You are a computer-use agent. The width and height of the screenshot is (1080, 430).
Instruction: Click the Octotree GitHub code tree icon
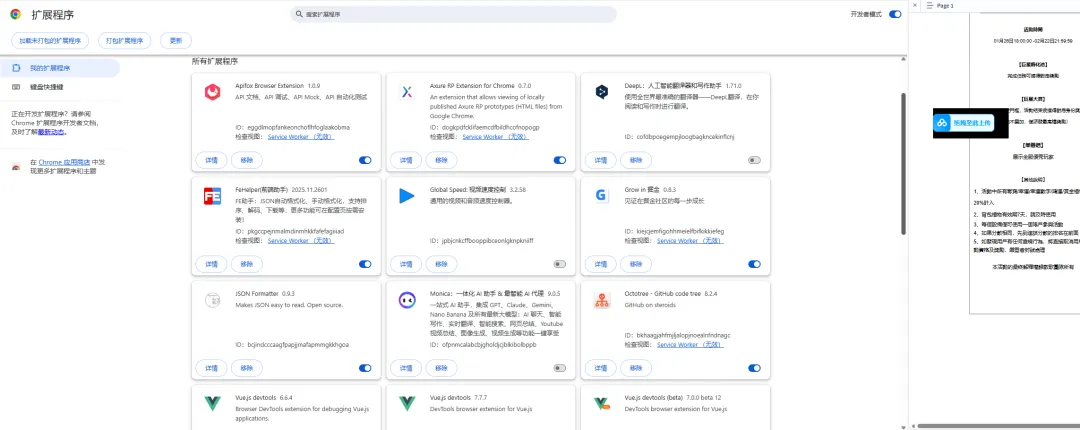click(601, 300)
